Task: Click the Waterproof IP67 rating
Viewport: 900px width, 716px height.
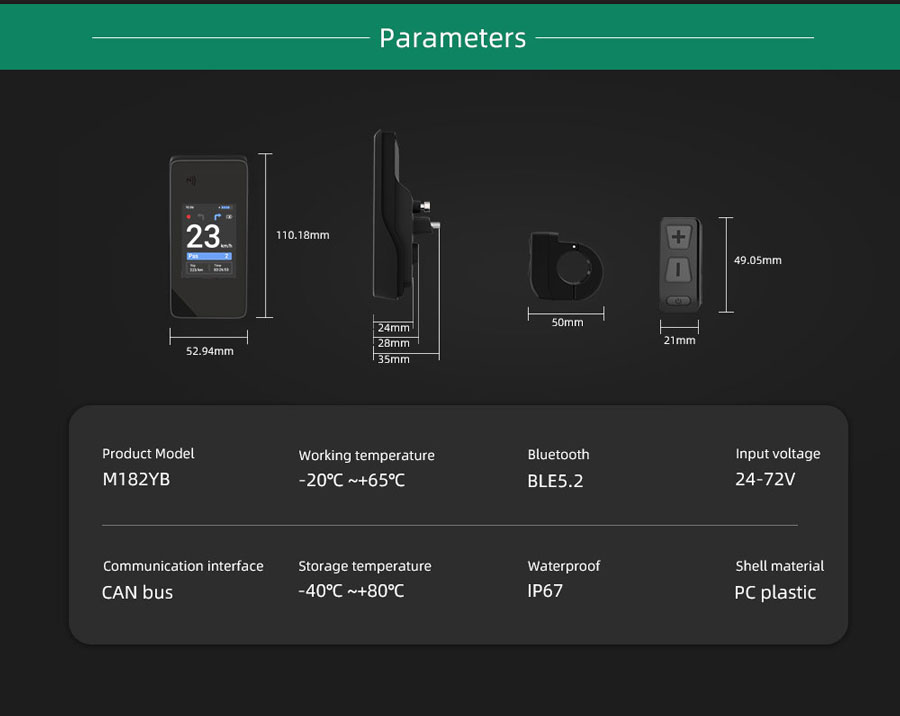Action: click(x=545, y=590)
